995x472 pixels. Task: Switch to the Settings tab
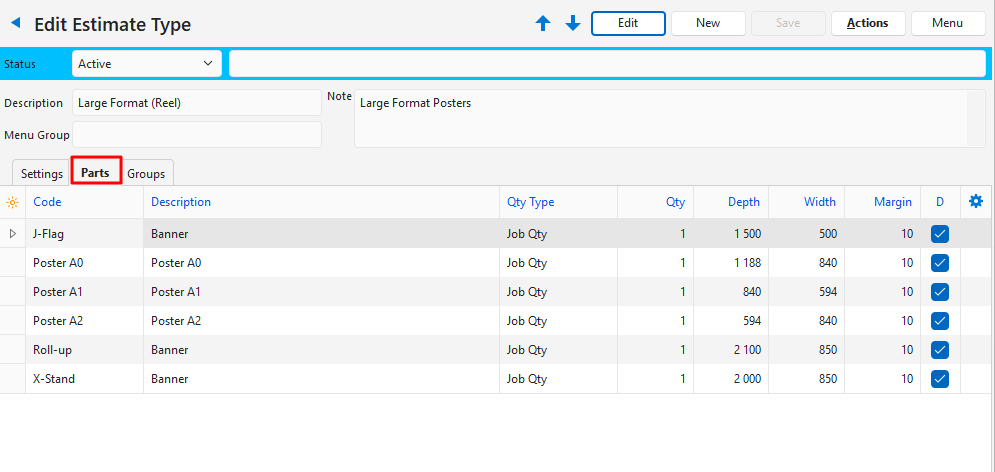coord(42,174)
